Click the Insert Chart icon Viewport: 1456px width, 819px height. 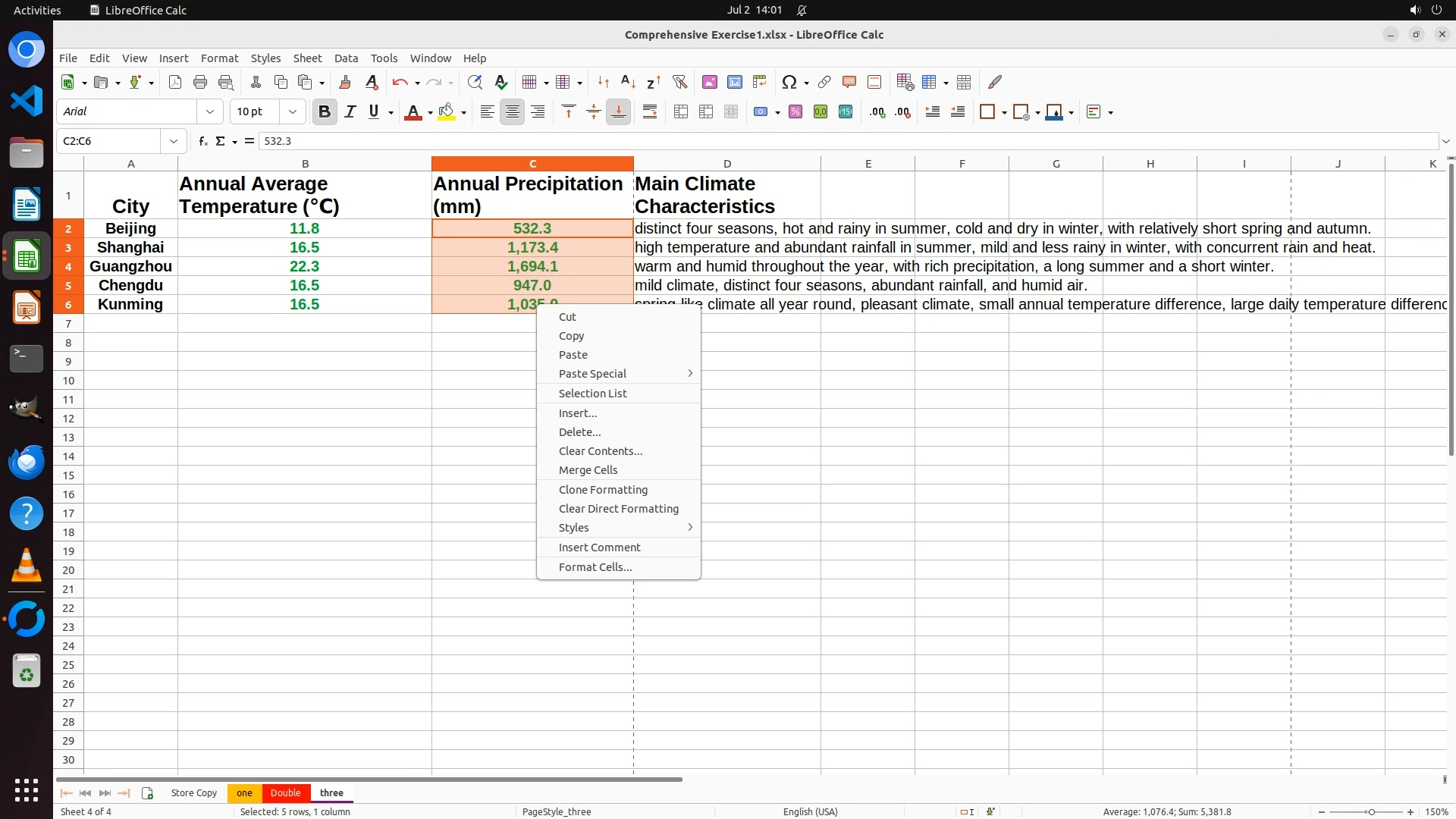tap(734, 82)
